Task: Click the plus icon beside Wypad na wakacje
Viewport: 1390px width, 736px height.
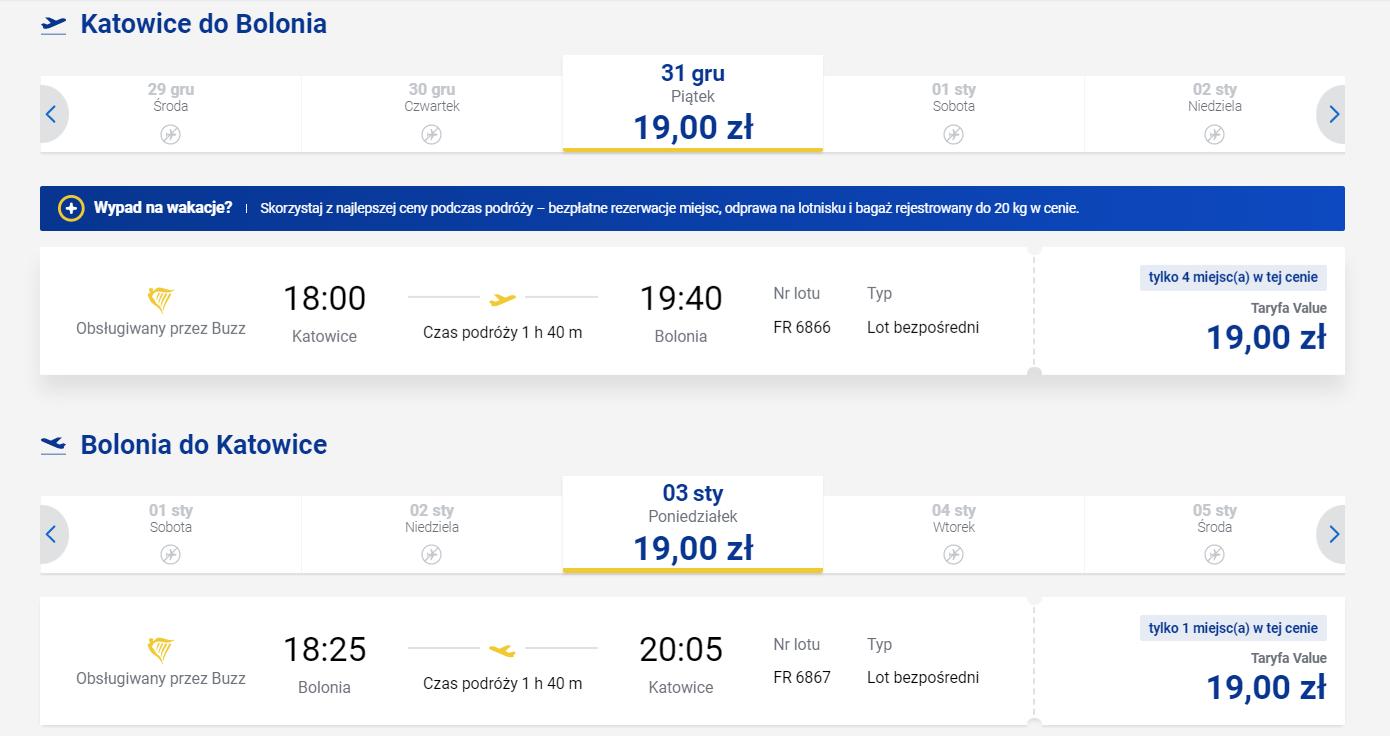Action: [x=71, y=208]
